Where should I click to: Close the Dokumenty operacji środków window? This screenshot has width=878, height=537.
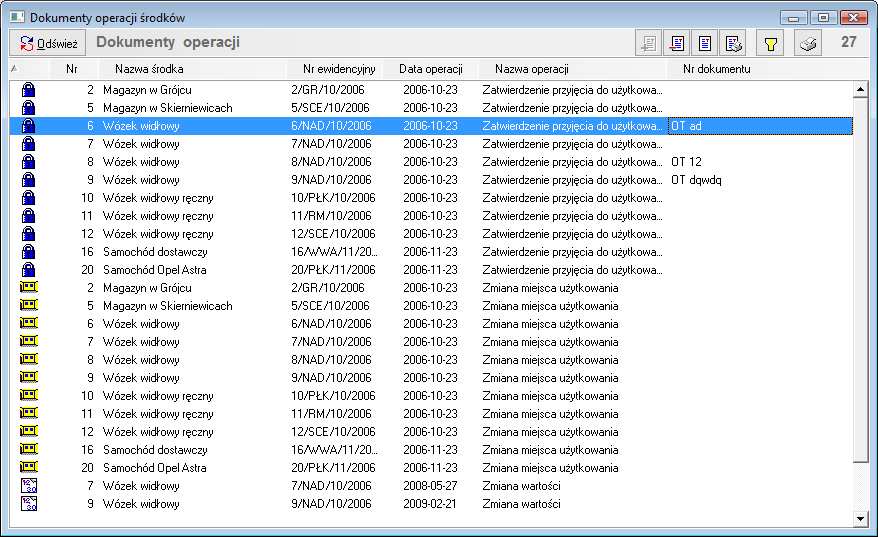pyautogui.click(x=853, y=17)
